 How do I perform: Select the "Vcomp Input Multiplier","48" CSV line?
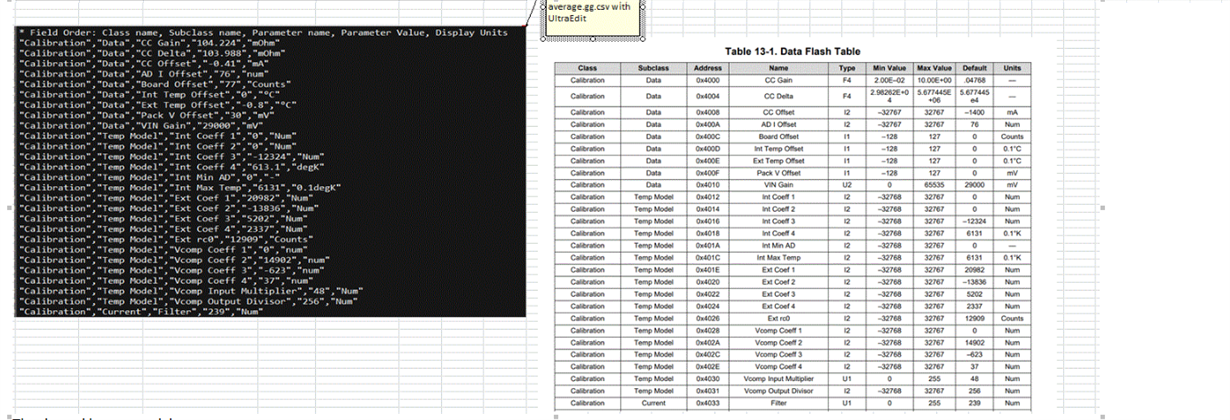(189, 292)
